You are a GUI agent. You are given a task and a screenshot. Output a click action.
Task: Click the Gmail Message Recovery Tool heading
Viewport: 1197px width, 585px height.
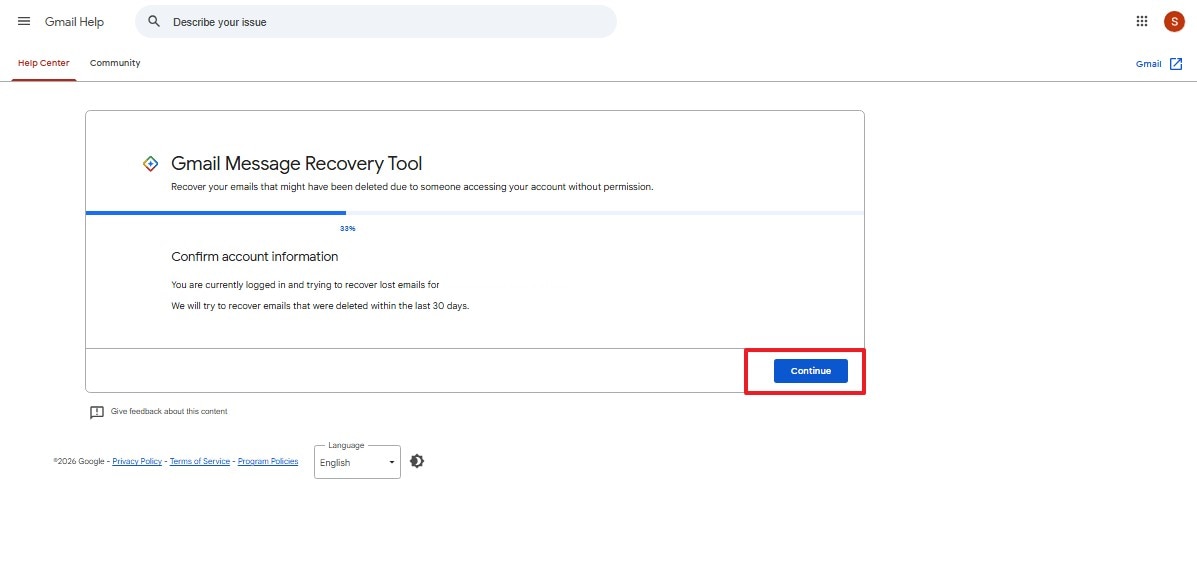point(296,163)
